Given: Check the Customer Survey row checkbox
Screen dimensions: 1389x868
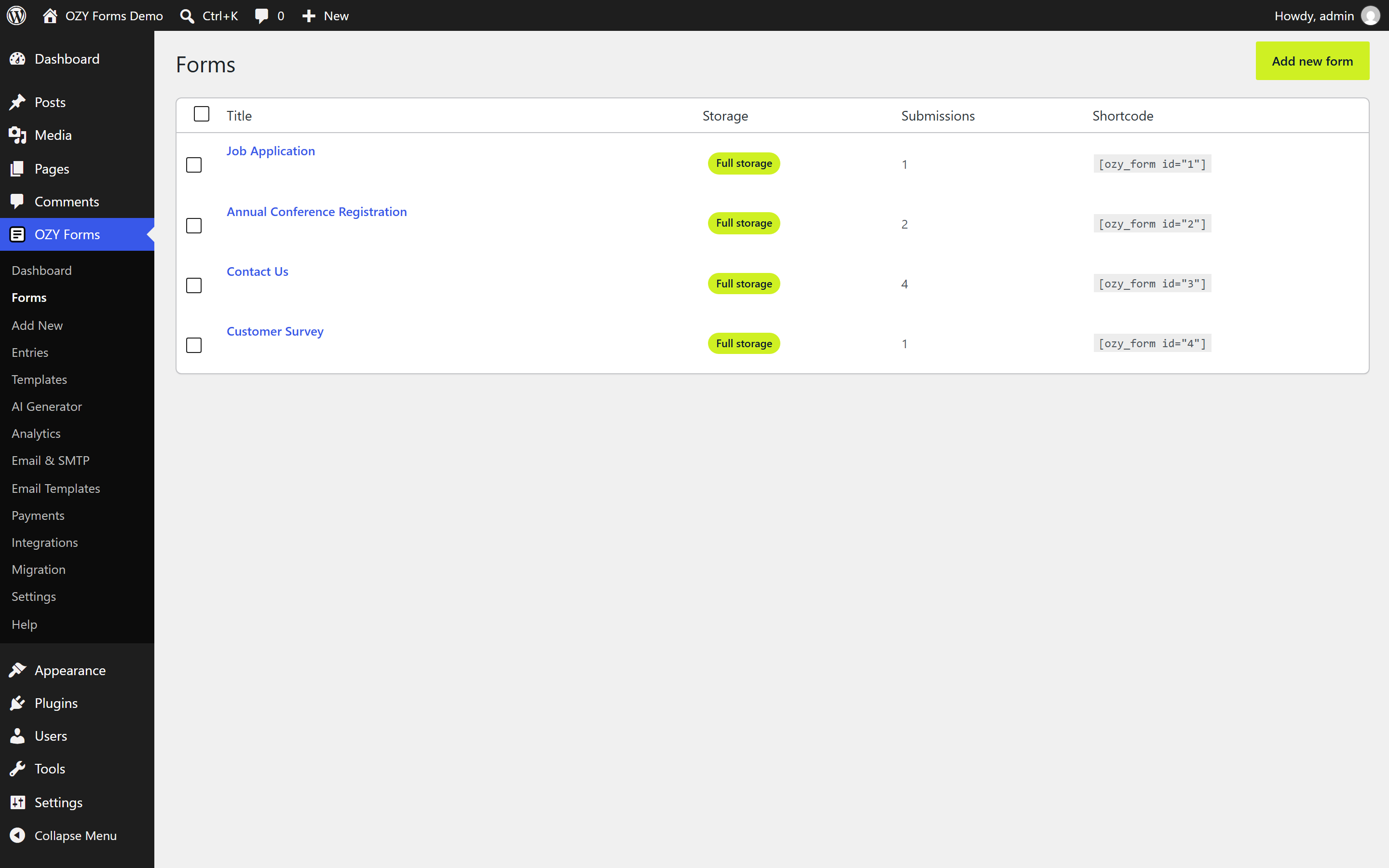Looking at the screenshot, I should click(x=194, y=345).
